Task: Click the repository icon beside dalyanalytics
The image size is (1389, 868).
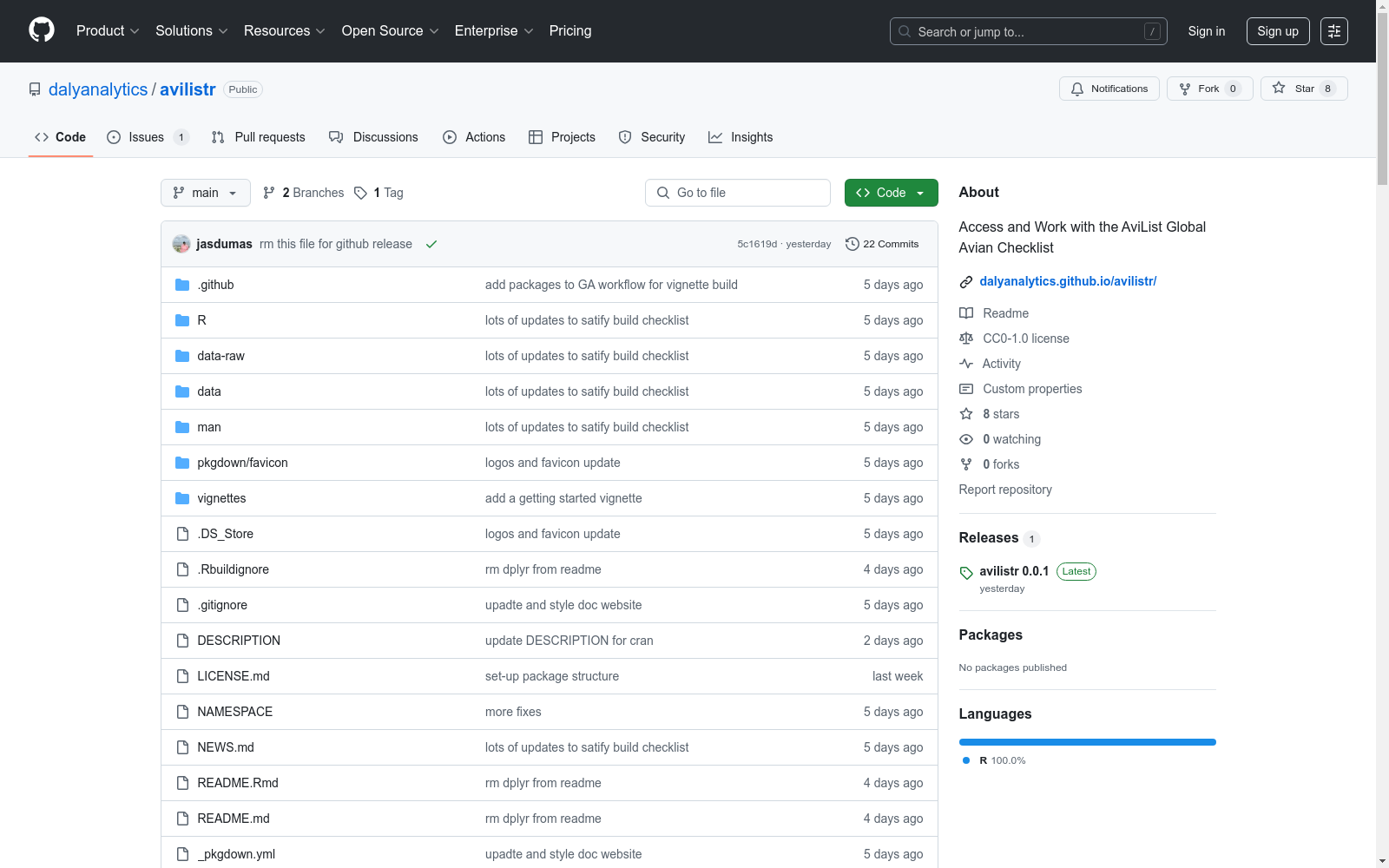Action: [35, 89]
